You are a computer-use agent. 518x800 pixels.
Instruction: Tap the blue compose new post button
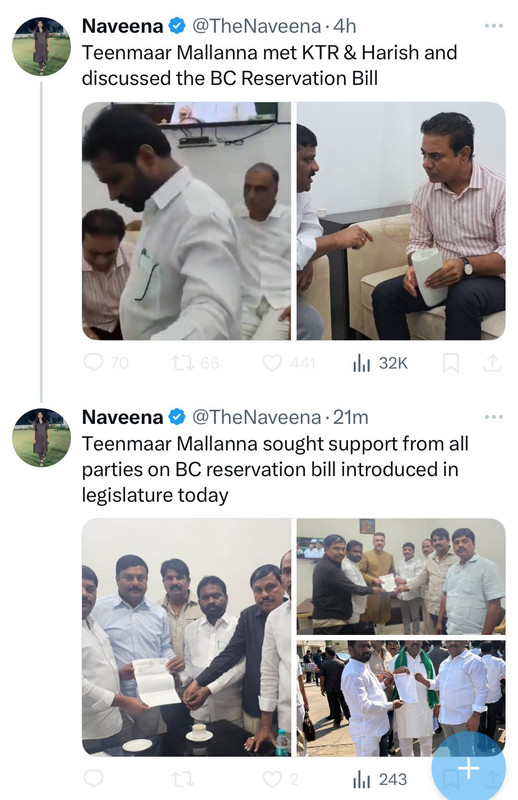[x=468, y=768]
